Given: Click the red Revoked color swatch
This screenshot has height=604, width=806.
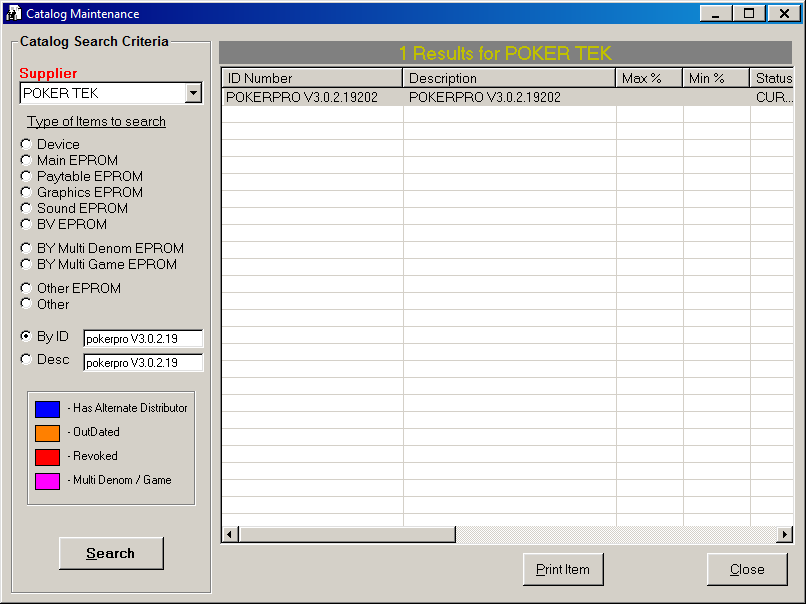Looking at the screenshot, I should 47,457.
